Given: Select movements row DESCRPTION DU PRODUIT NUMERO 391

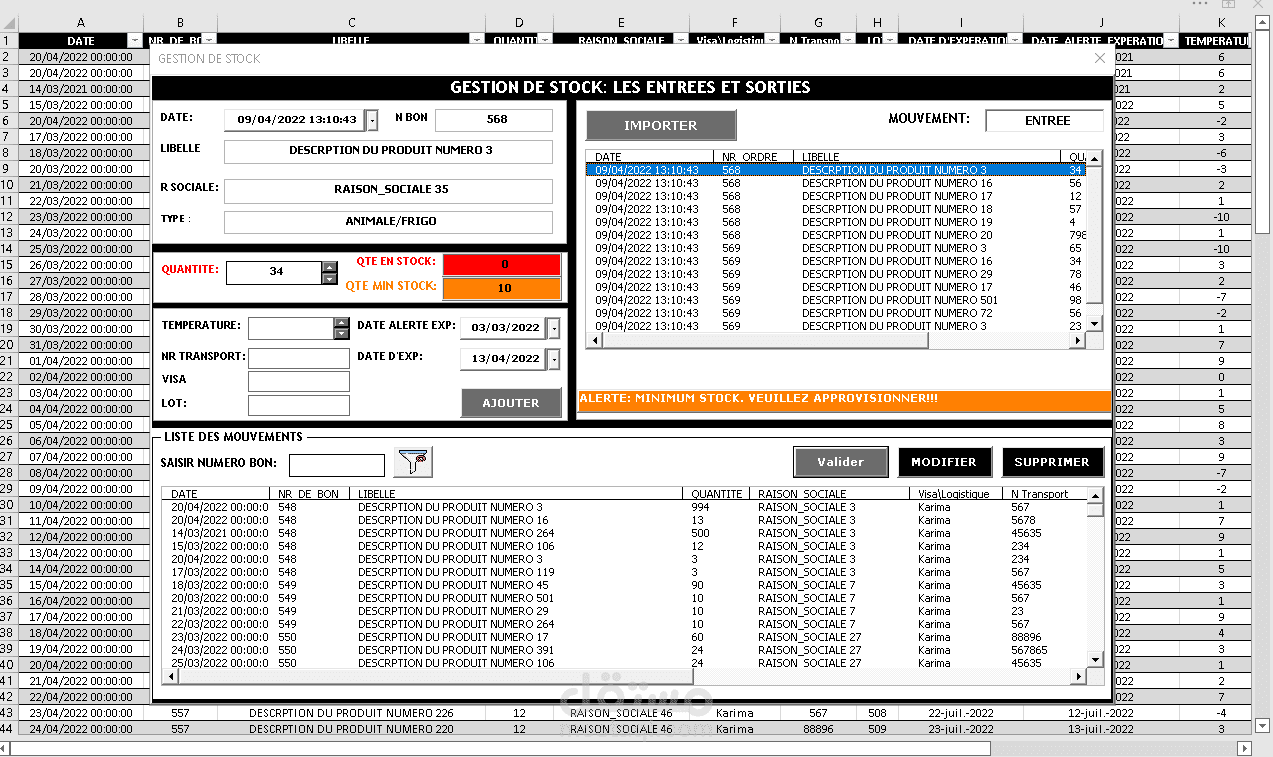Looking at the screenshot, I should tap(625, 650).
